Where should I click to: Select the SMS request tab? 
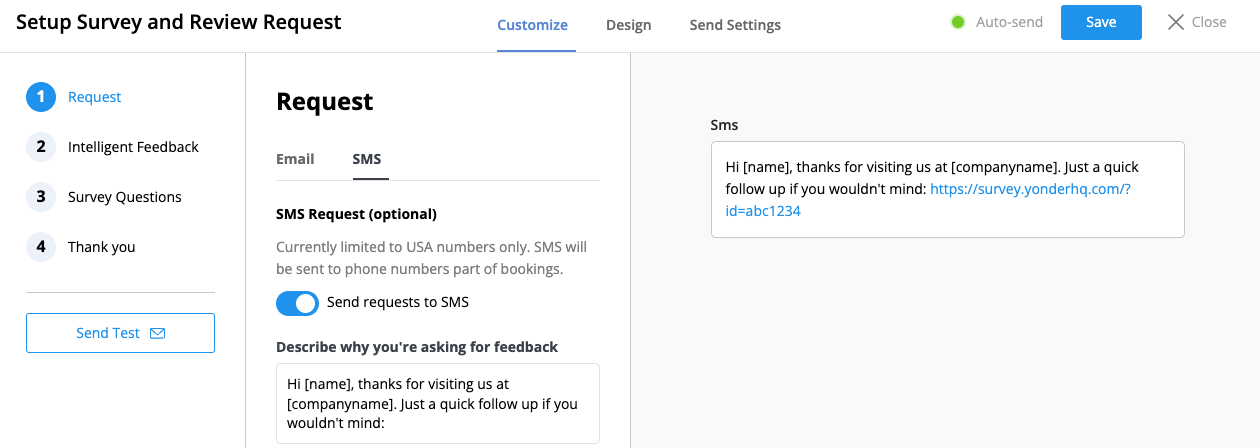coord(367,159)
